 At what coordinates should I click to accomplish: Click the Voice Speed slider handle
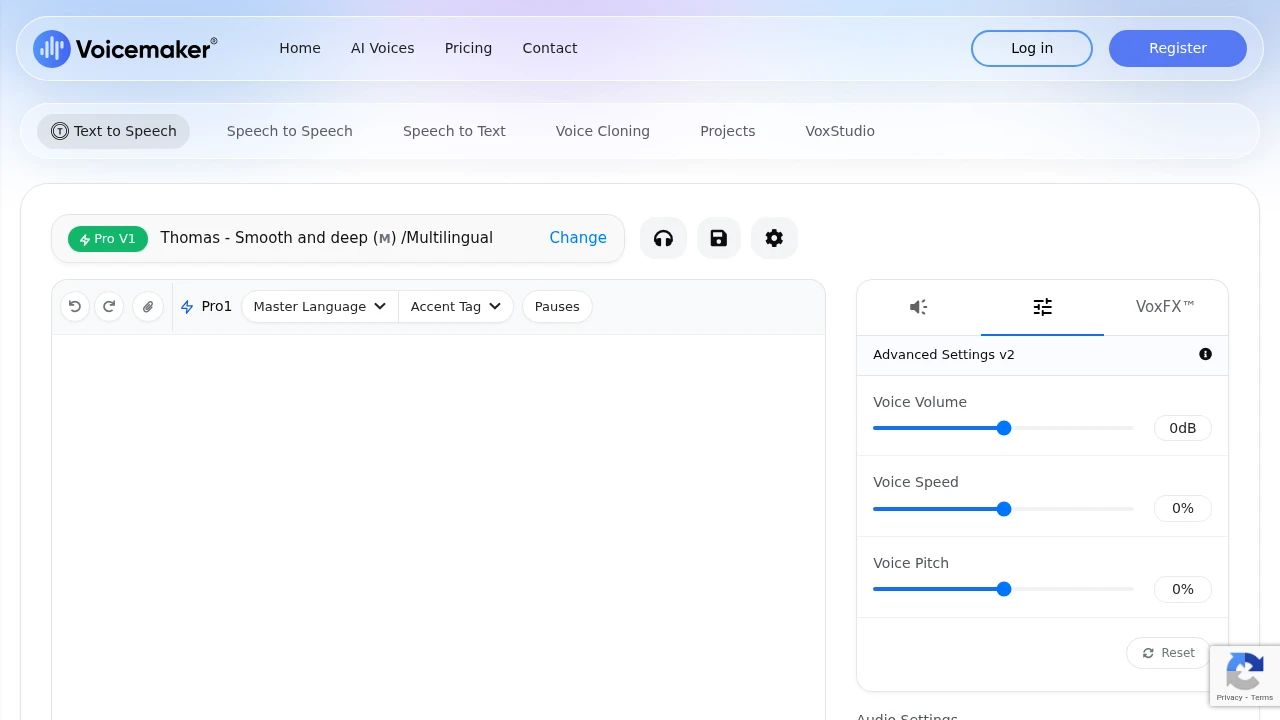pos(1004,509)
